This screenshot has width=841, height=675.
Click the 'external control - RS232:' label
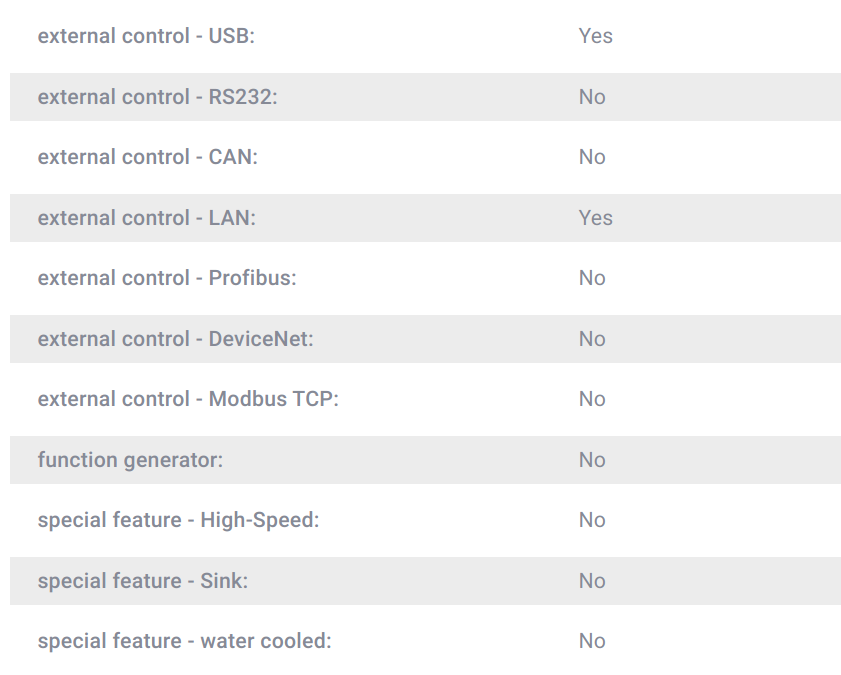[158, 97]
